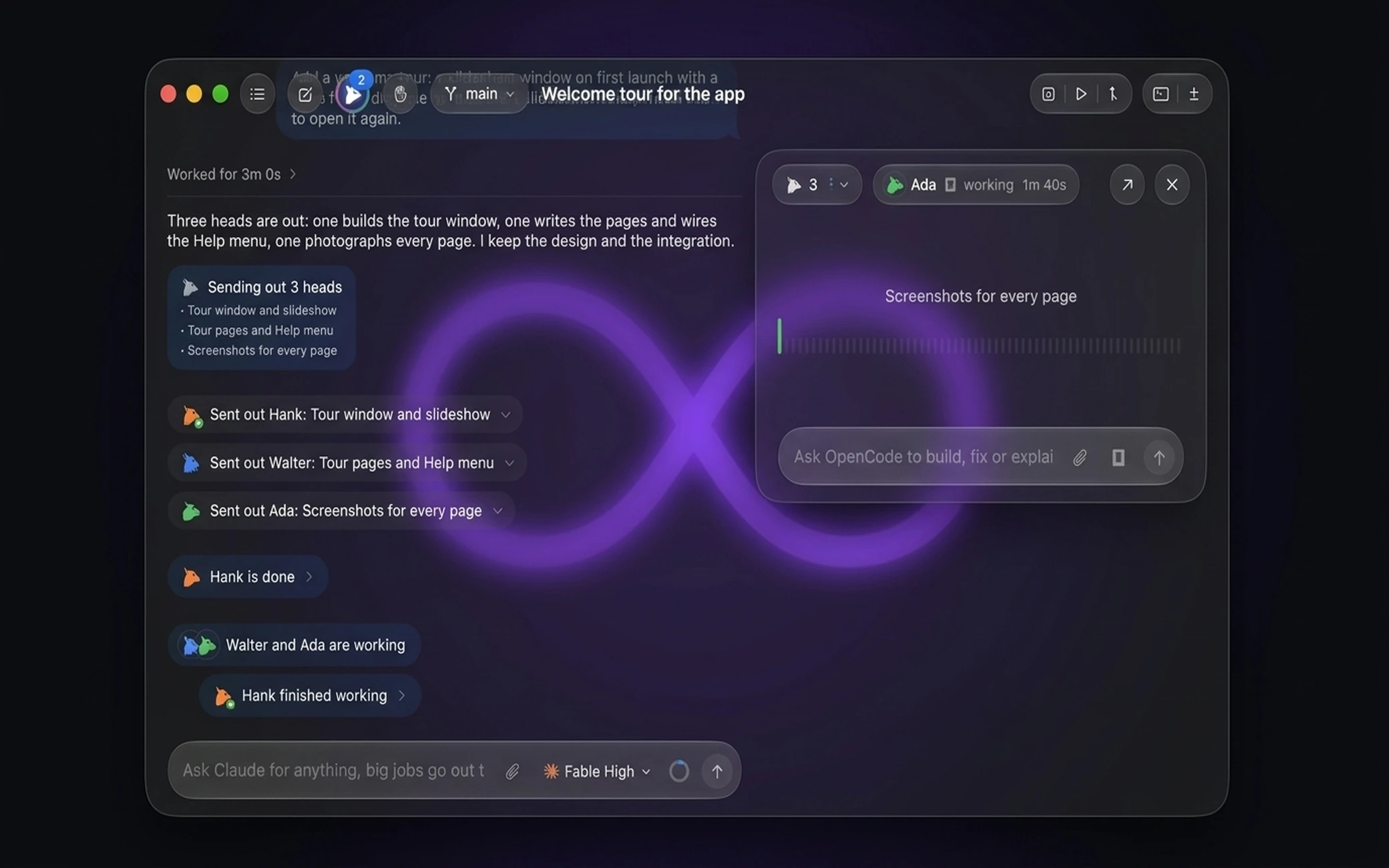Viewport: 1389px width, 868px height.
Task: Click the hand icon in the toolbar
Action: (x=400, y=94)
